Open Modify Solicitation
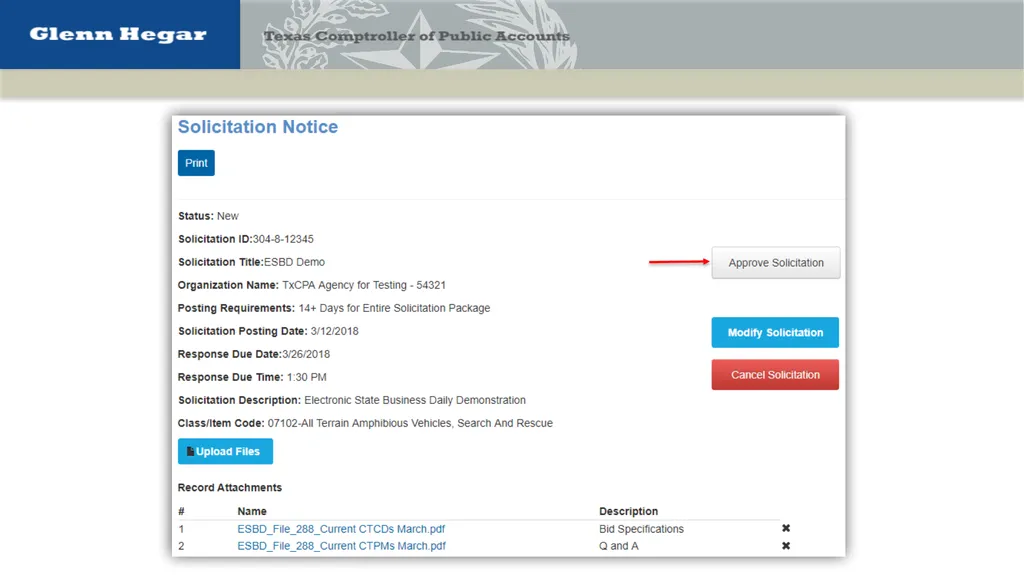This screenshot has width=1024, height=575. tap(775, 333)
